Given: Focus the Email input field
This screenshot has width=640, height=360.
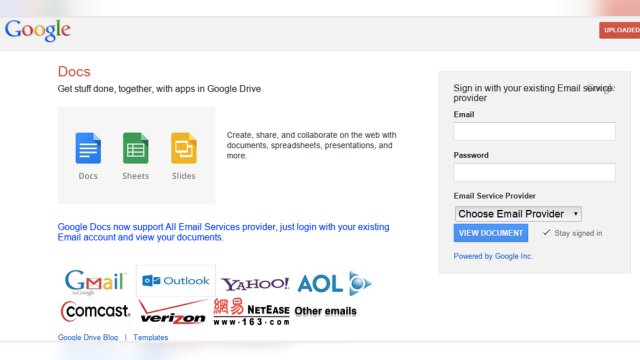Looking at the screenshot, I should pyautogui.click(x=534, y=131).
